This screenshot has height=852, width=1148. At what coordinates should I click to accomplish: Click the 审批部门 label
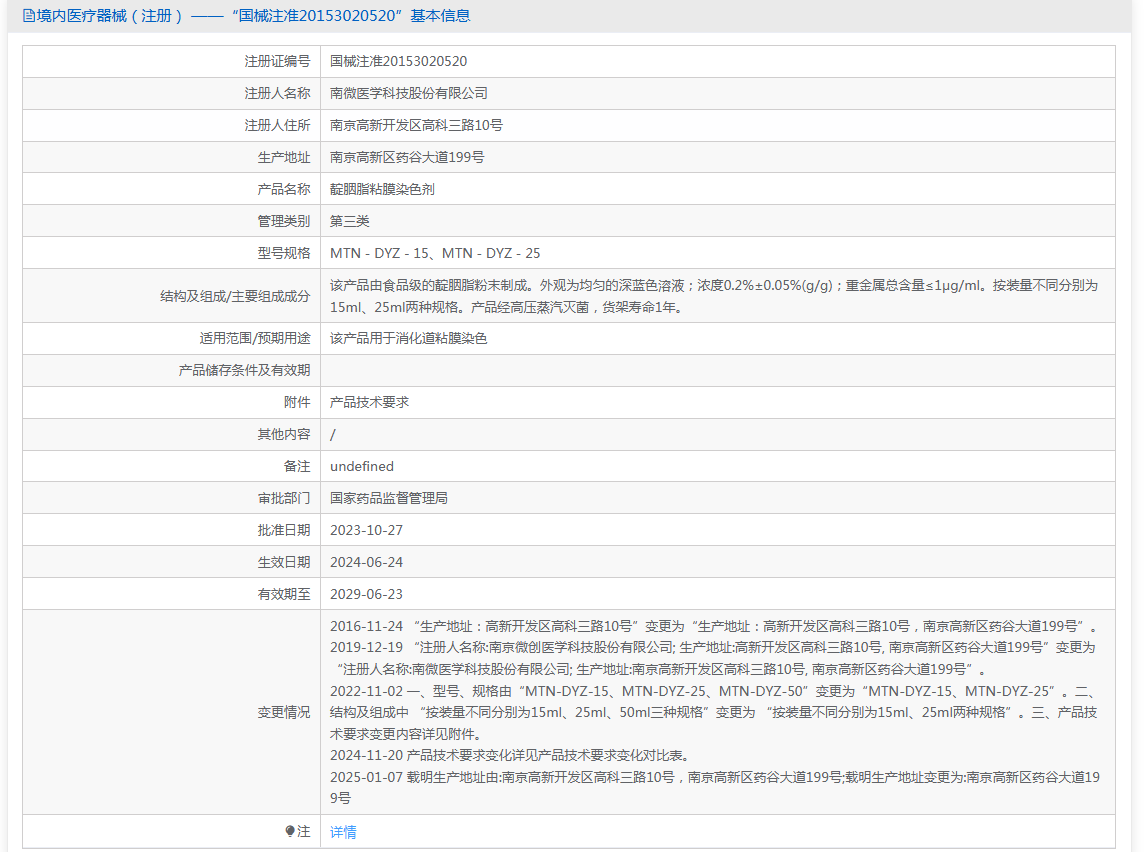coord(284,498)
